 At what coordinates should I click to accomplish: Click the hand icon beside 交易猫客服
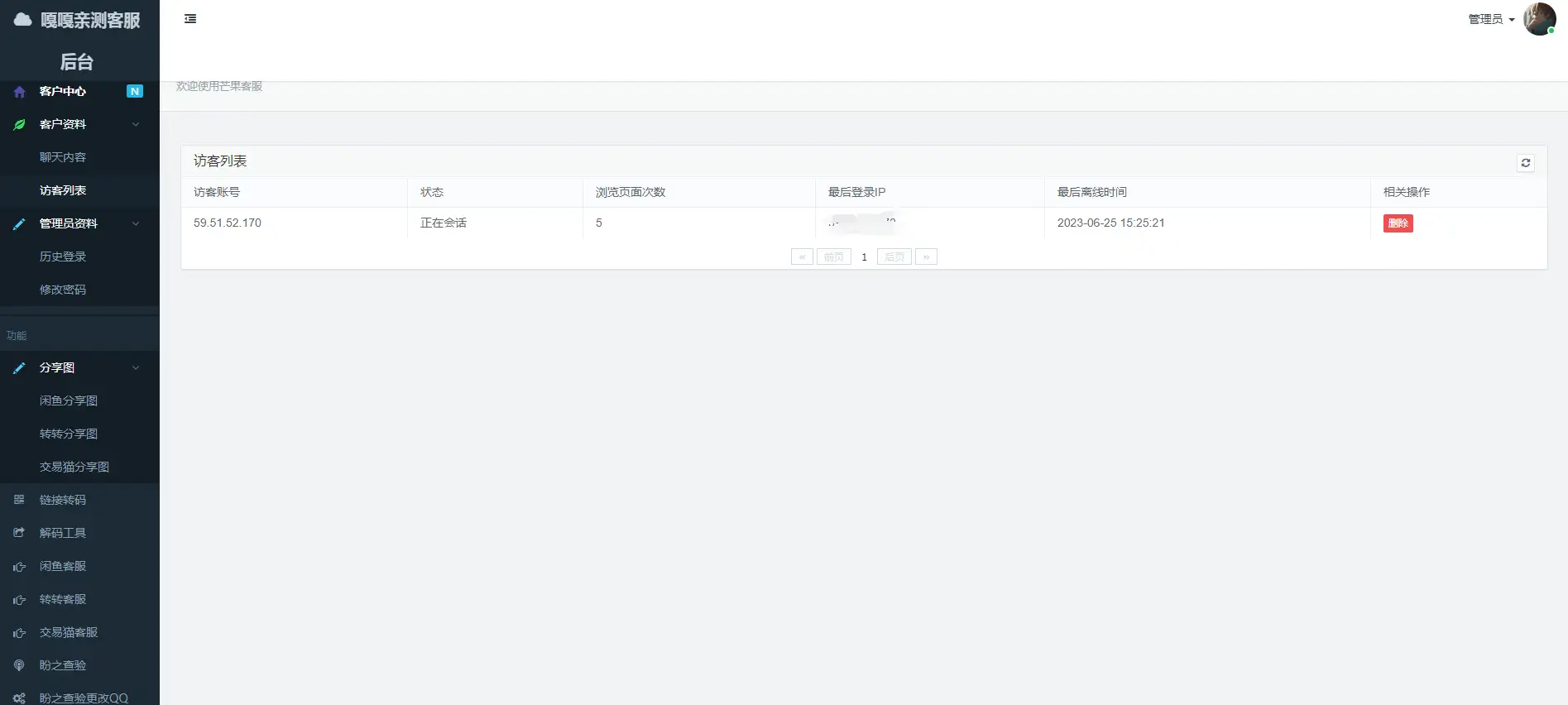click(19, 633)
